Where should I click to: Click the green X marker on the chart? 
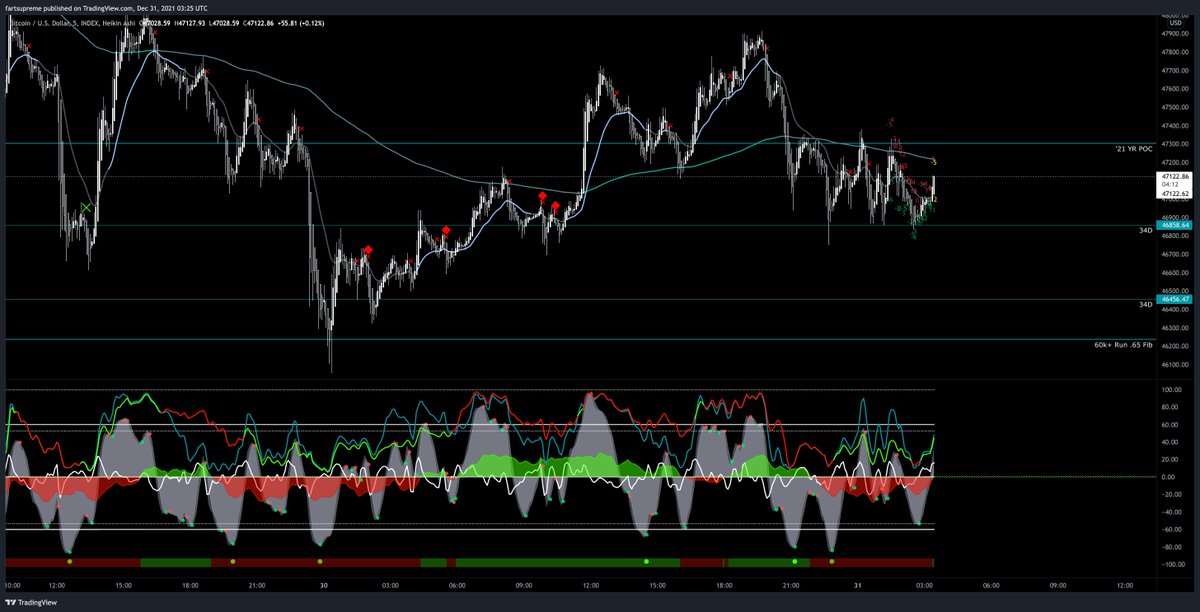point(87,207)
